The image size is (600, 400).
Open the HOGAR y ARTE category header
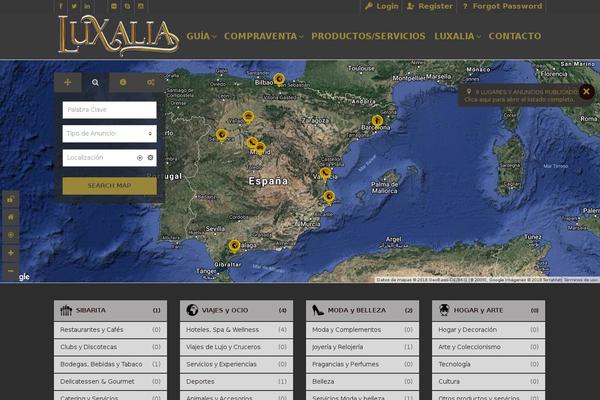[489, 310]
